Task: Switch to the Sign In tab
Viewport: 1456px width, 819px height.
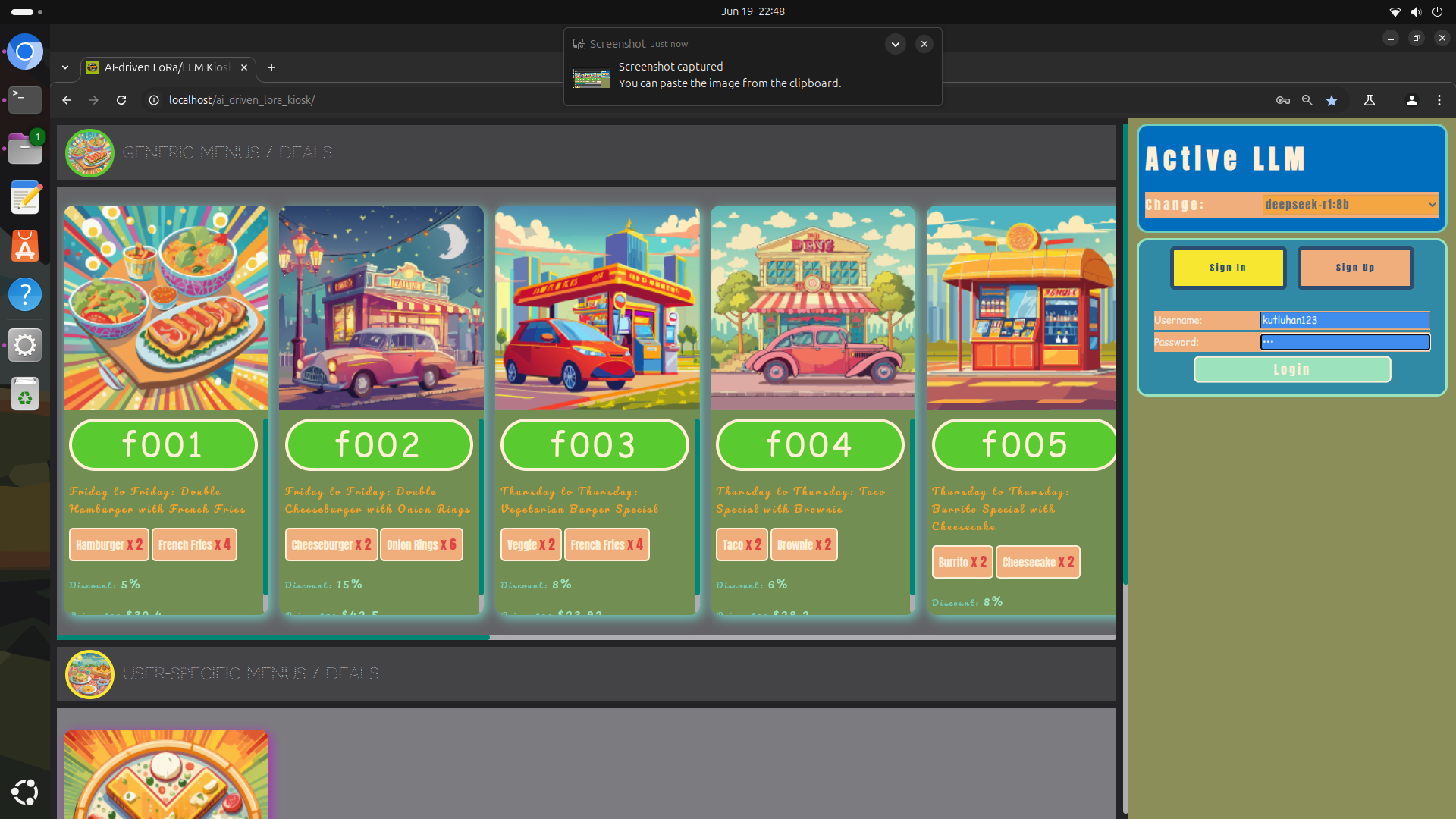Action: (1228, 268)
